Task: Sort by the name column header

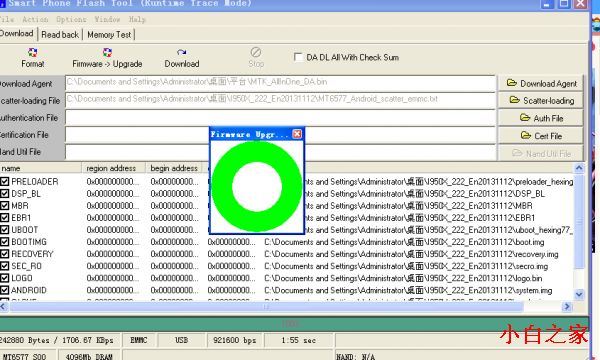Action: 41,168
